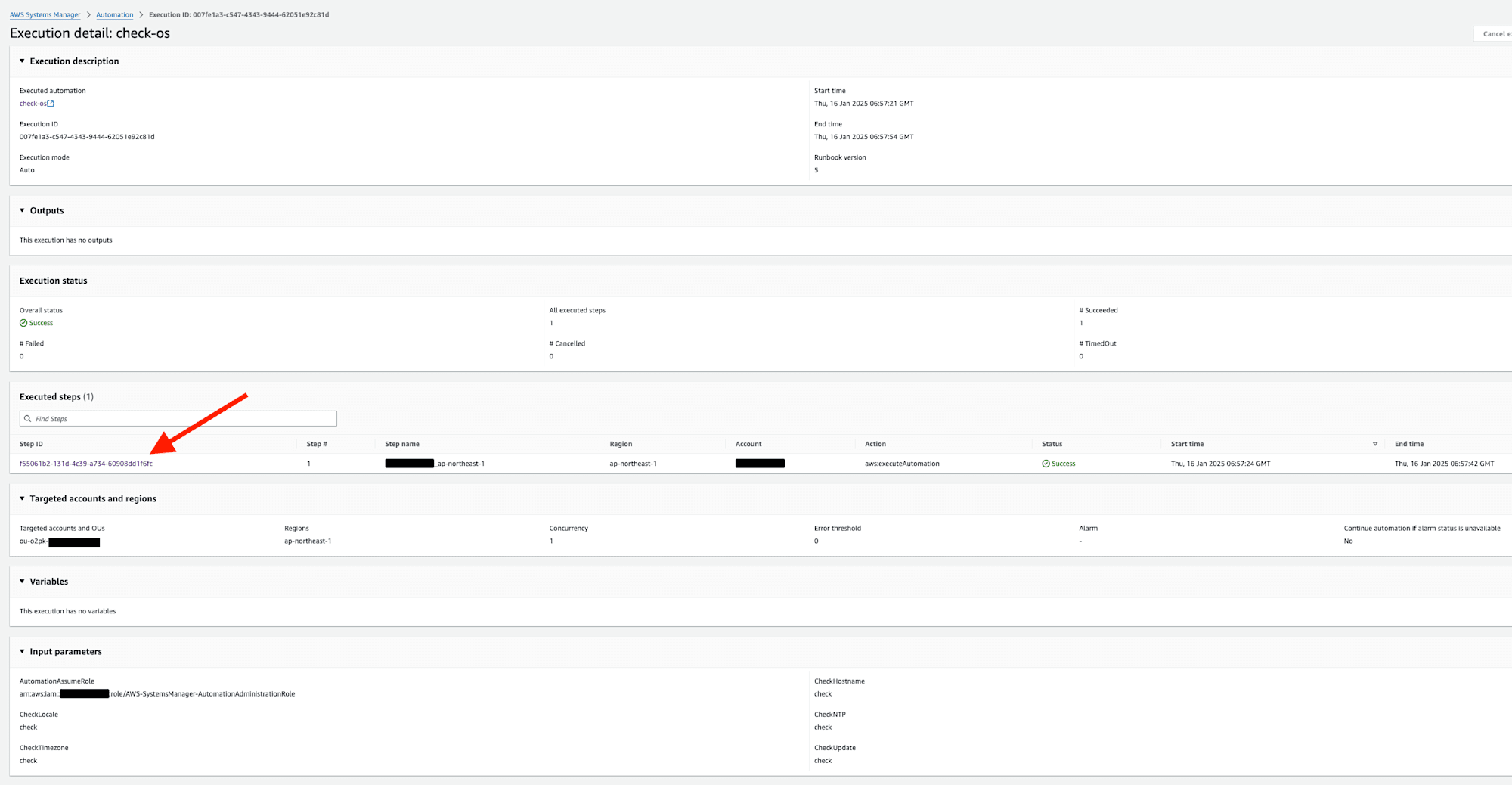The image size is (1512, 785).
Task: Click the Cancel execution button
Action: (1494, 33)
